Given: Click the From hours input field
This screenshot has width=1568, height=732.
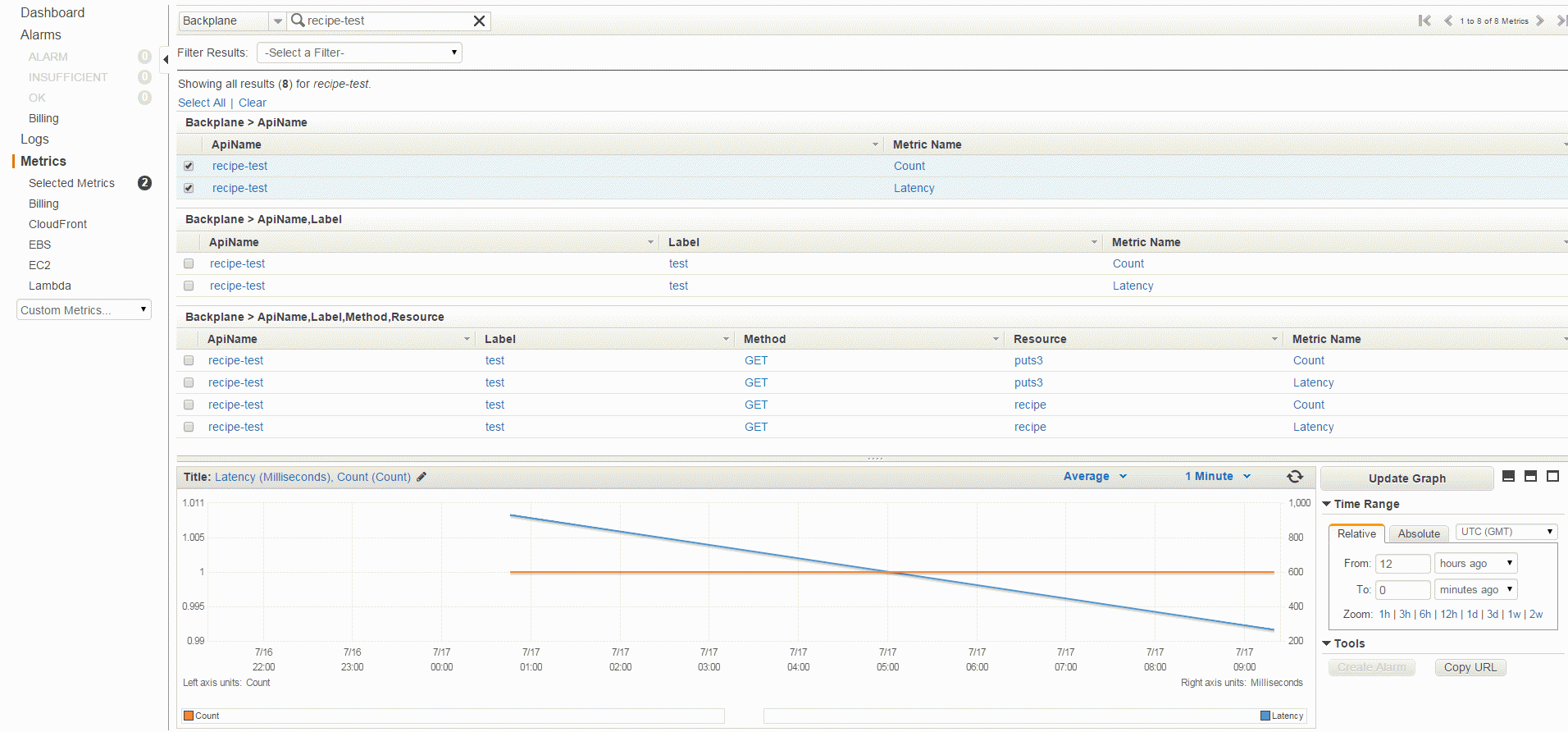Looking at the screenshot, I should 1402,564.
